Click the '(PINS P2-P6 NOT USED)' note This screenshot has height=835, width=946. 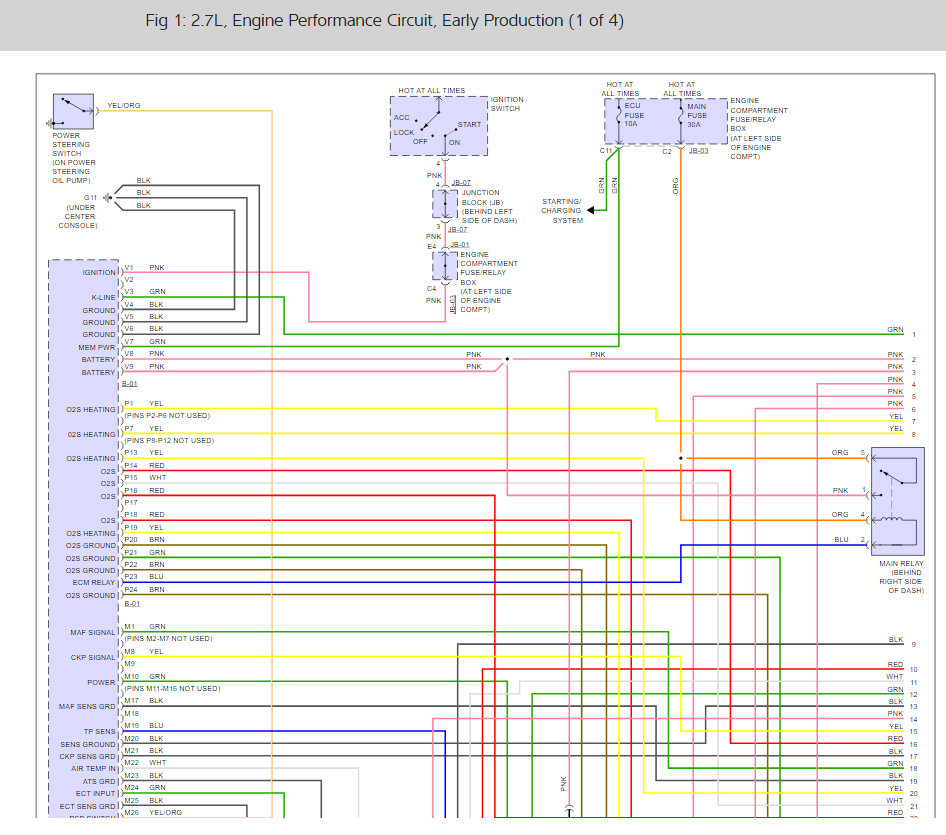point(167,416)
